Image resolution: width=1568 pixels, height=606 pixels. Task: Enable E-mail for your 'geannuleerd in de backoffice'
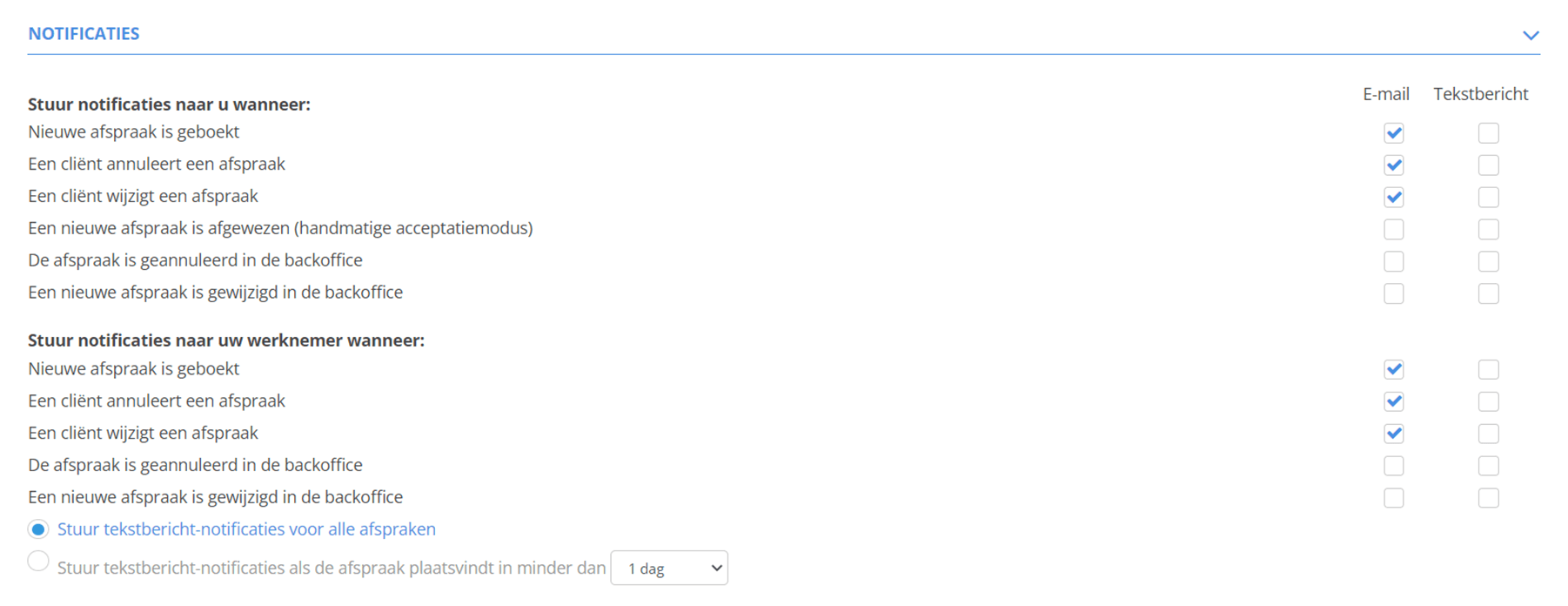point(1394,262)
